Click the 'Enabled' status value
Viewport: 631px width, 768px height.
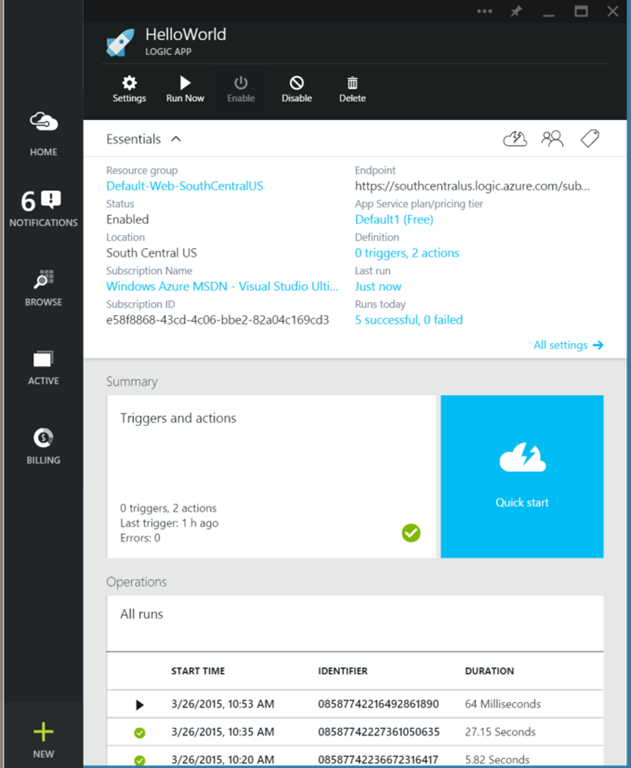coord(127,219)
